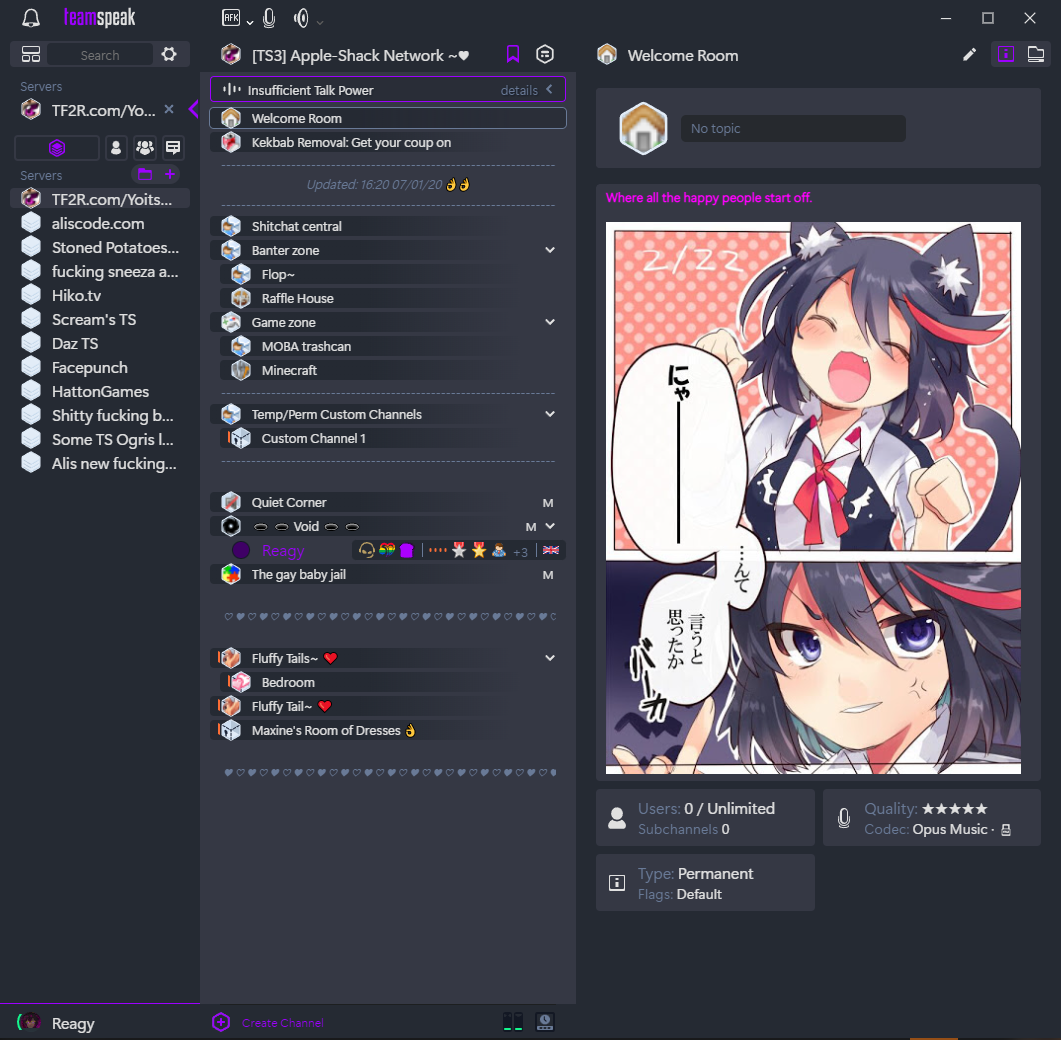Open the notifications bell
Screen dimensions: 1061x1040
(31, 18)
